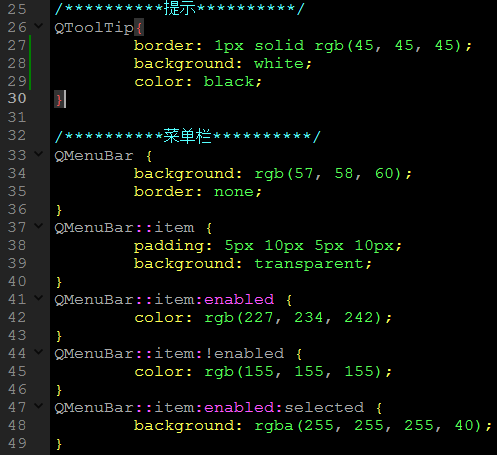Collapse the QToolTip block fold arrow

click(39, 25)
